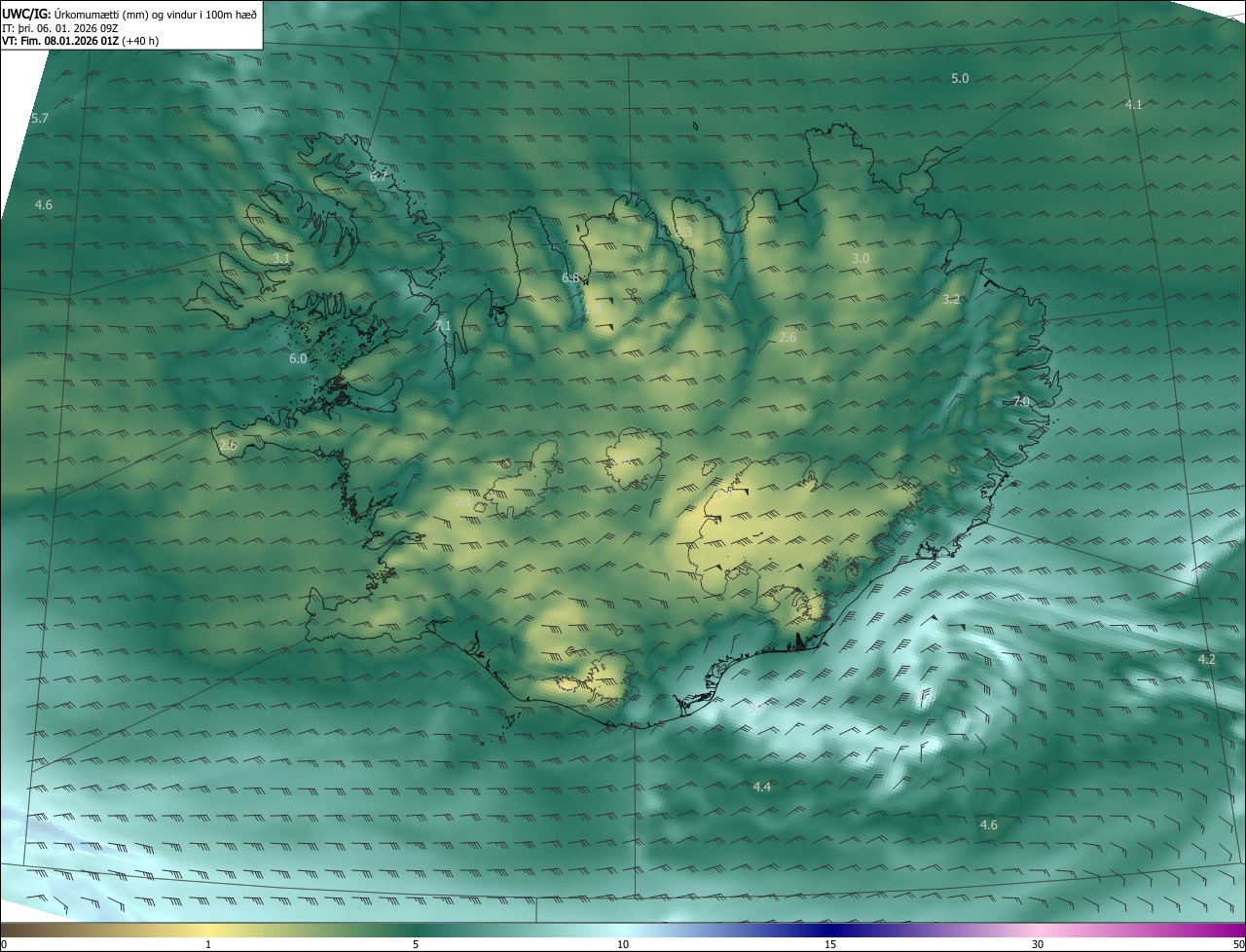Image resolution: width=1246 pixels, height=952 pixels.
Task: Pick the dark navy color above colorbar tick 15
Action: click(830, 930)
